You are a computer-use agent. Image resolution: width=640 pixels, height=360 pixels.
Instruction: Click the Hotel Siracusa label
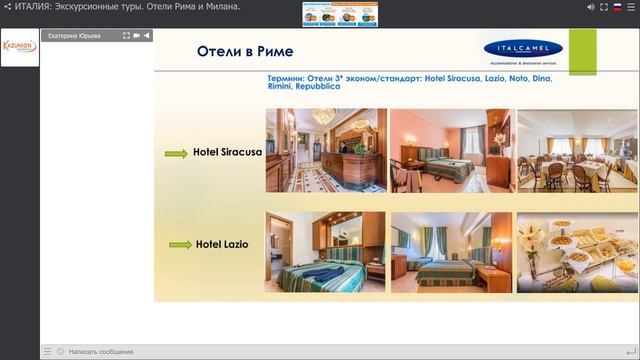[x=227, y=152]
